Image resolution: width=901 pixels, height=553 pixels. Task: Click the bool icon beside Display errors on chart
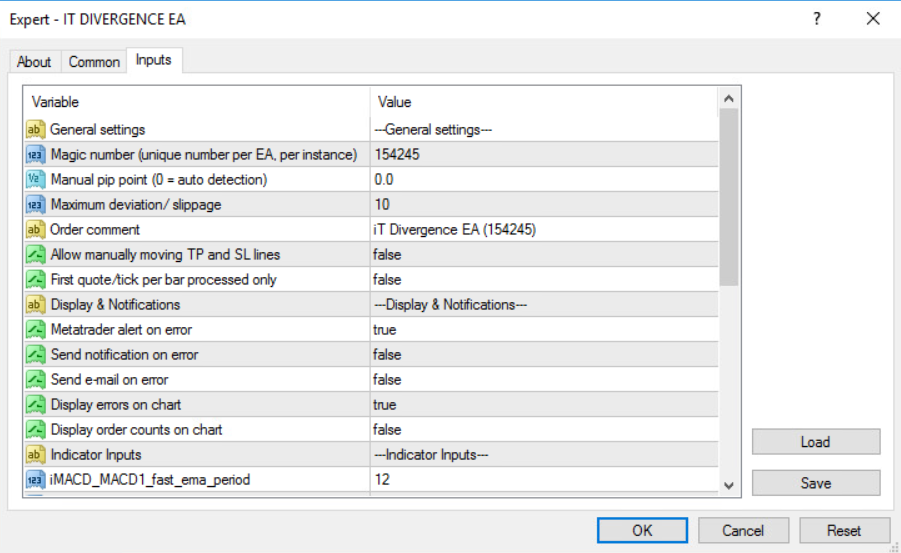point(34,405)
